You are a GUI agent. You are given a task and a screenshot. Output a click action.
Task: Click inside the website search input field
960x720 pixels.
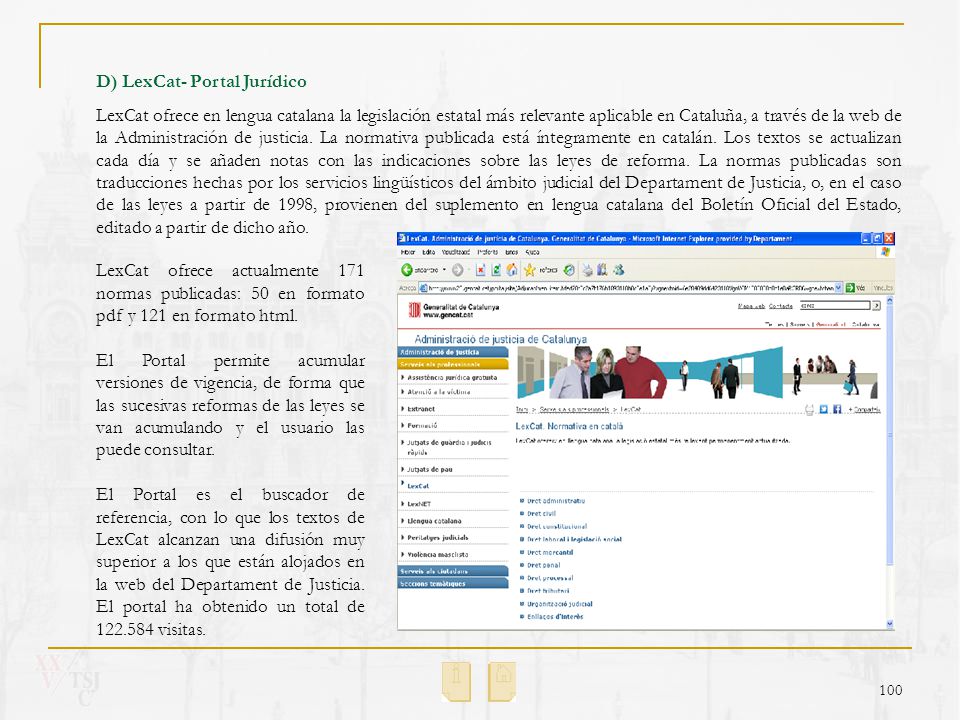click(834, 306)
